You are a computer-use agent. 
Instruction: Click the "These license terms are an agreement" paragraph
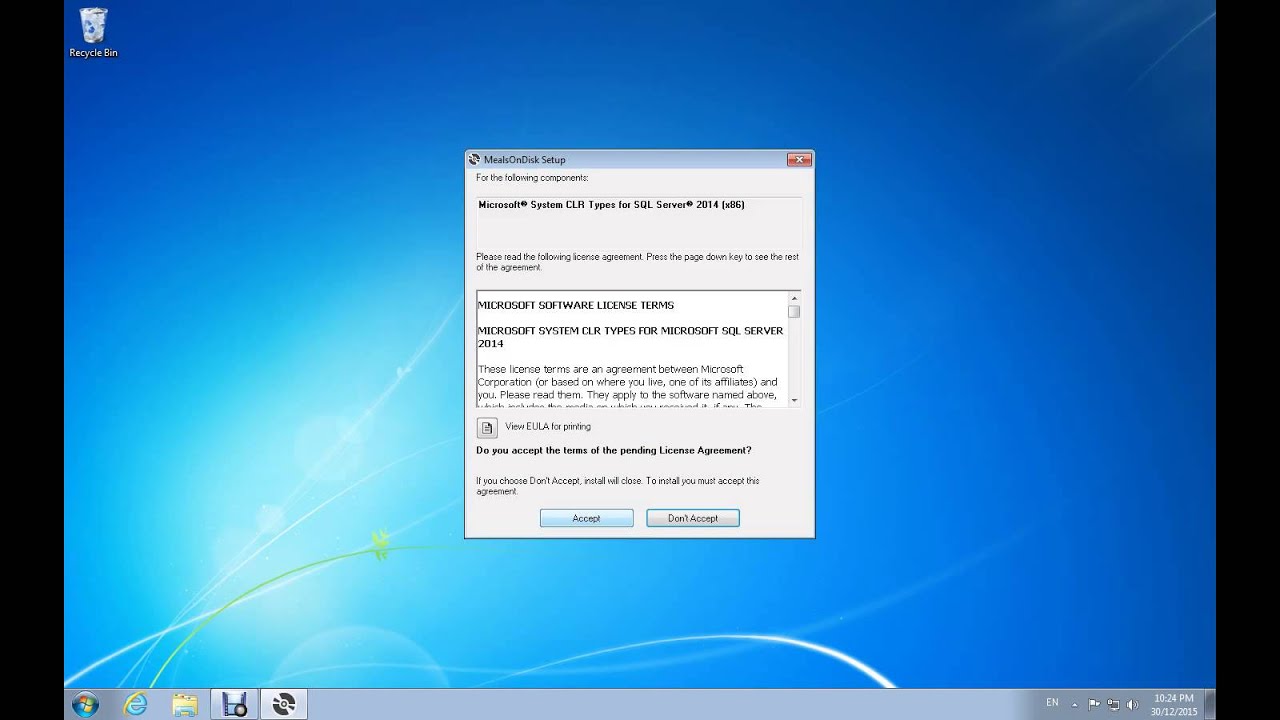point(628,388)
